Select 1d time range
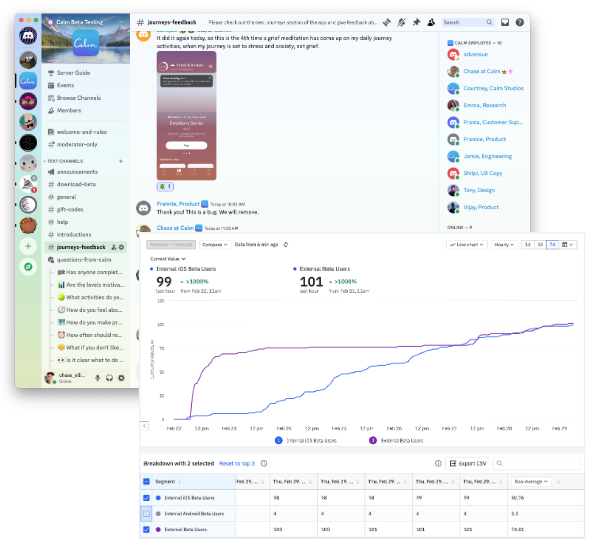 528,244
